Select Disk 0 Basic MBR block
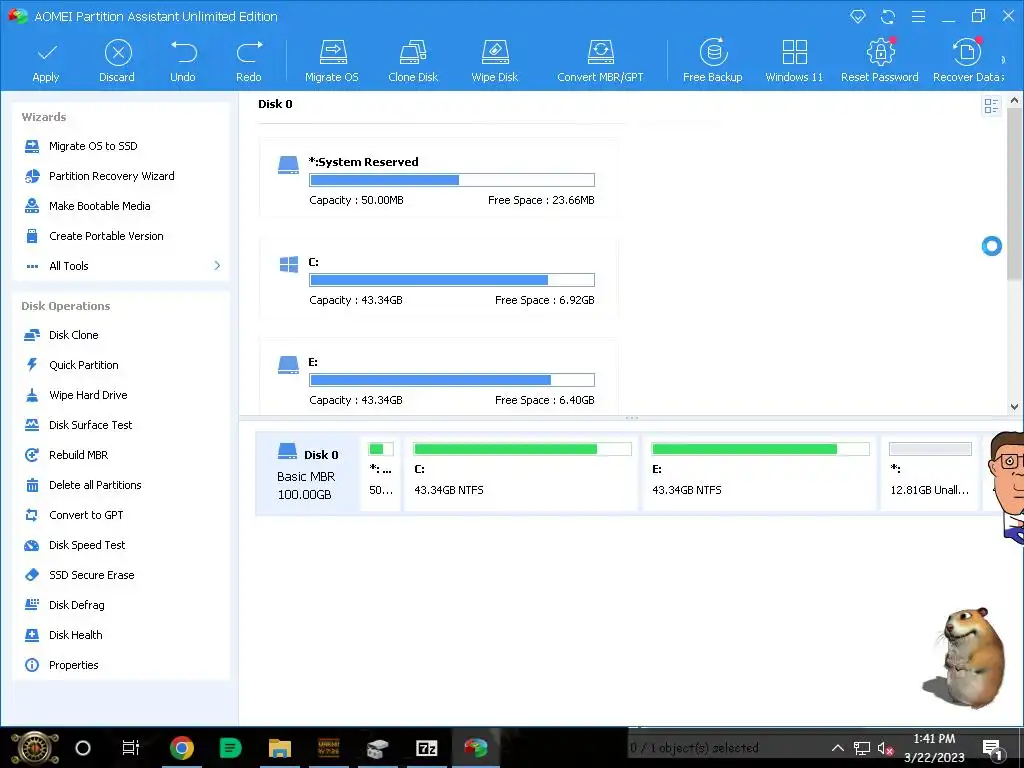The image size is (1024, 768). 307,473
